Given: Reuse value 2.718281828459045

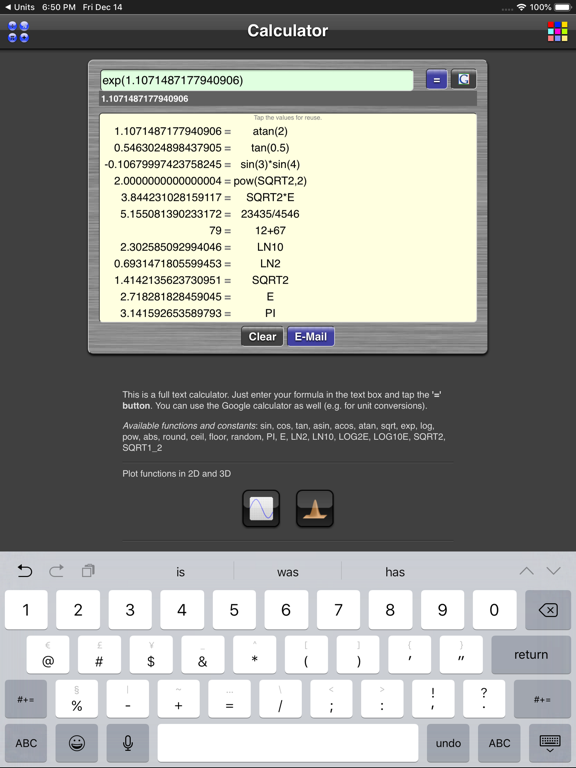Looking at the screenshot, I should click(171, 297).
